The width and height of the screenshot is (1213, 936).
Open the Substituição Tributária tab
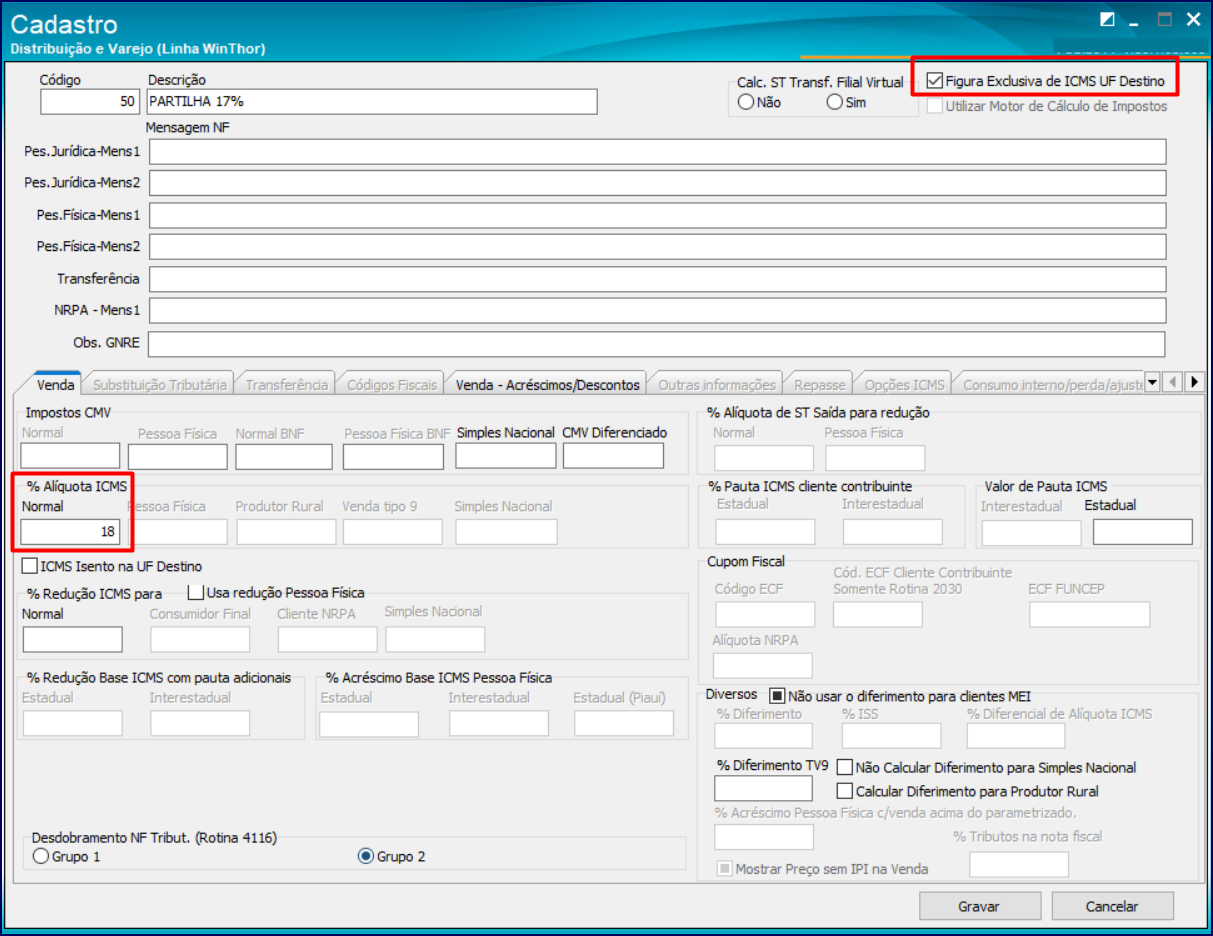[160, 384]
